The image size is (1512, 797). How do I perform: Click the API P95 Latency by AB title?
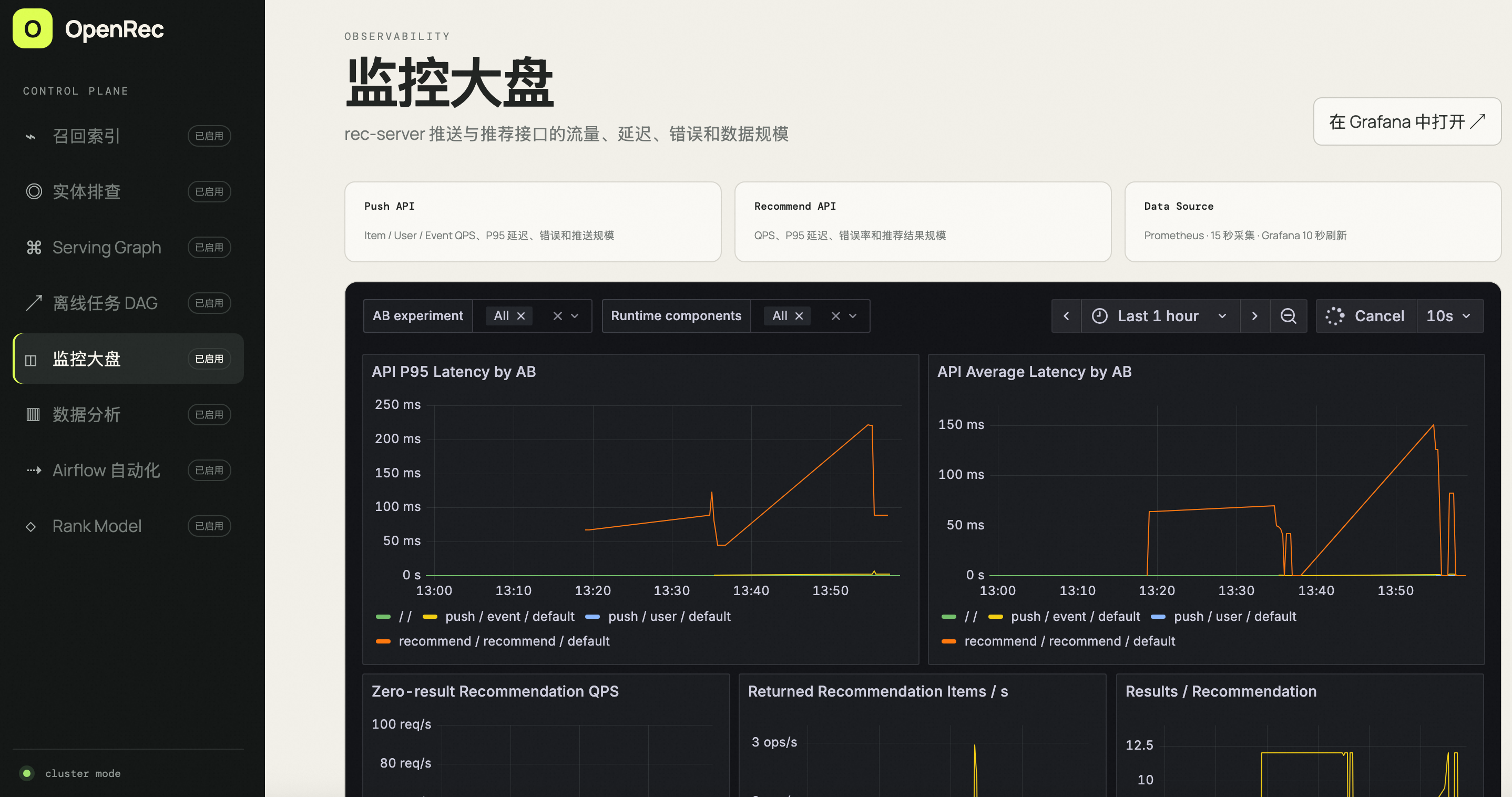454,372
